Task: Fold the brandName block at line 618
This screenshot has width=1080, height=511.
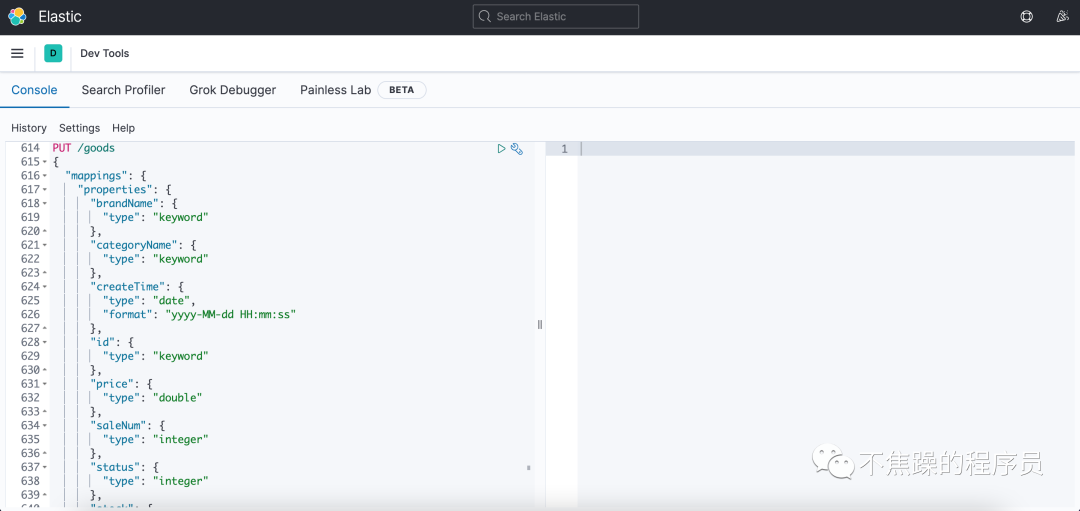Action: 45,204
